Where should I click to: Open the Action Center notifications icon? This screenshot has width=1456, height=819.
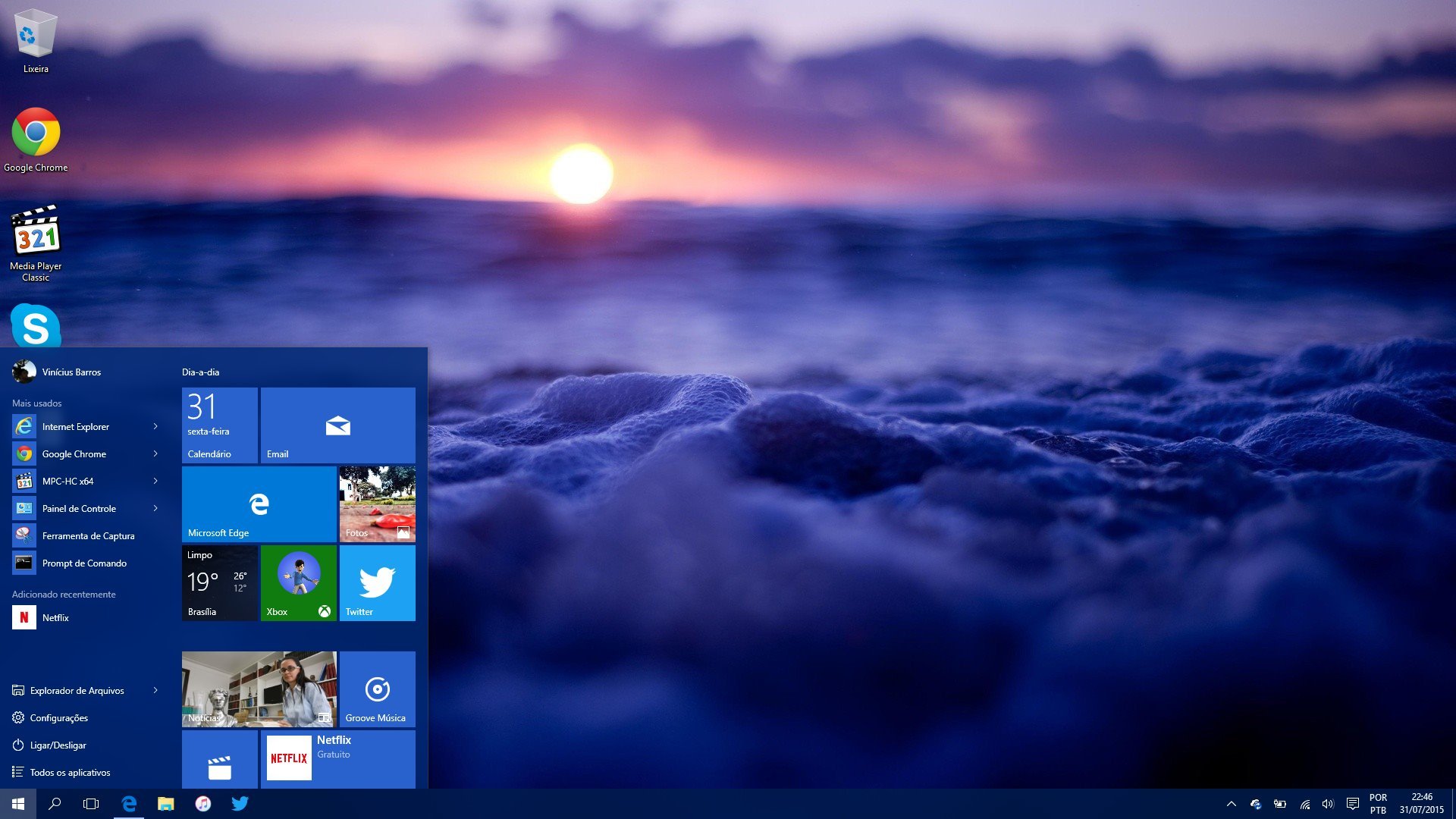1352,804
